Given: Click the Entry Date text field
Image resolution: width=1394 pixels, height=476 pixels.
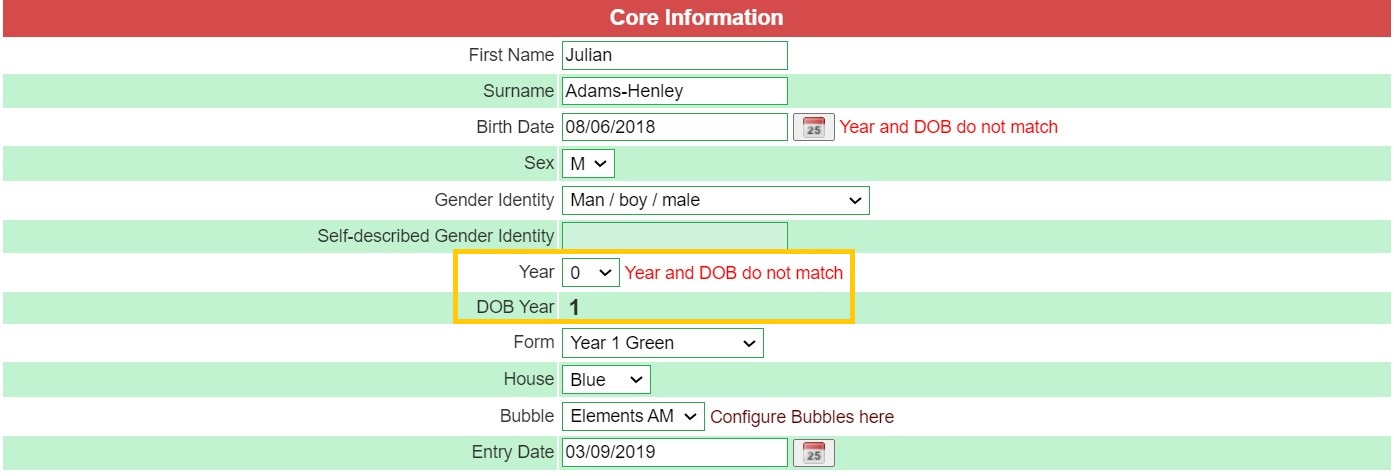Looking at the screenshot, I should [x=674, y=452].
